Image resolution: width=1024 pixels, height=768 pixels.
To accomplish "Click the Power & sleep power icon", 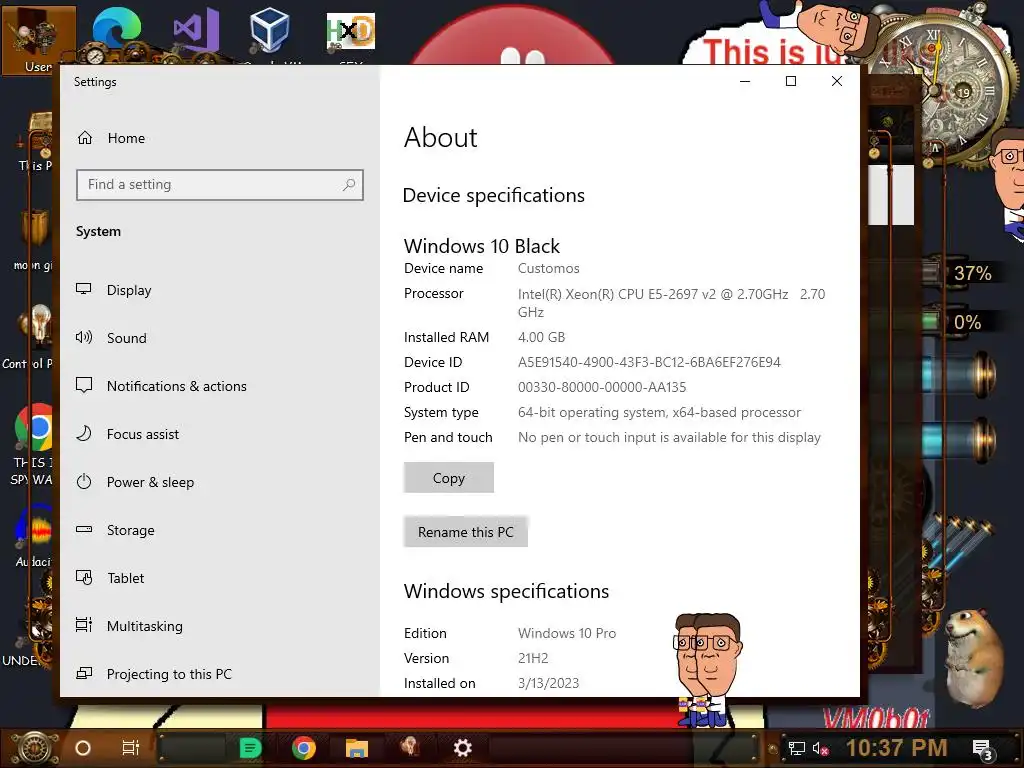I will tap(84, 482).
